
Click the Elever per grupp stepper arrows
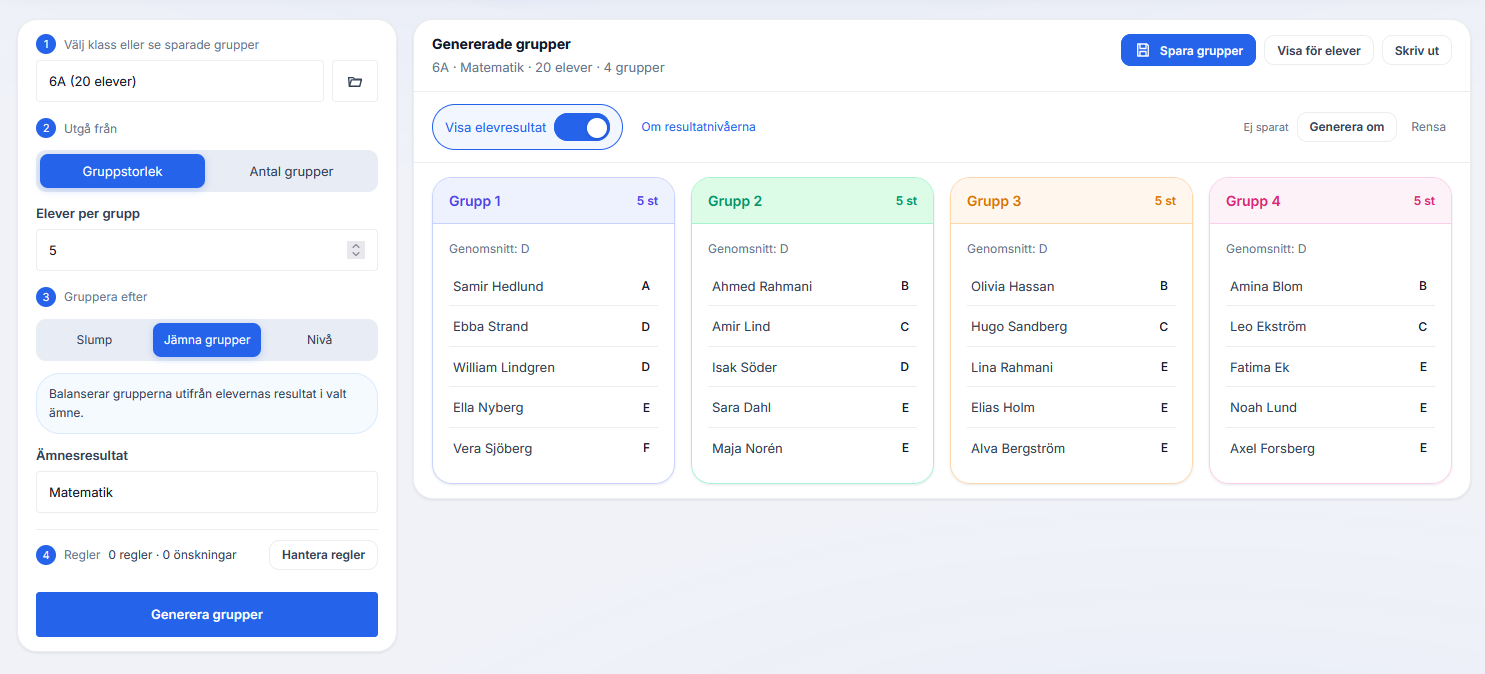[x=356, y=250]
